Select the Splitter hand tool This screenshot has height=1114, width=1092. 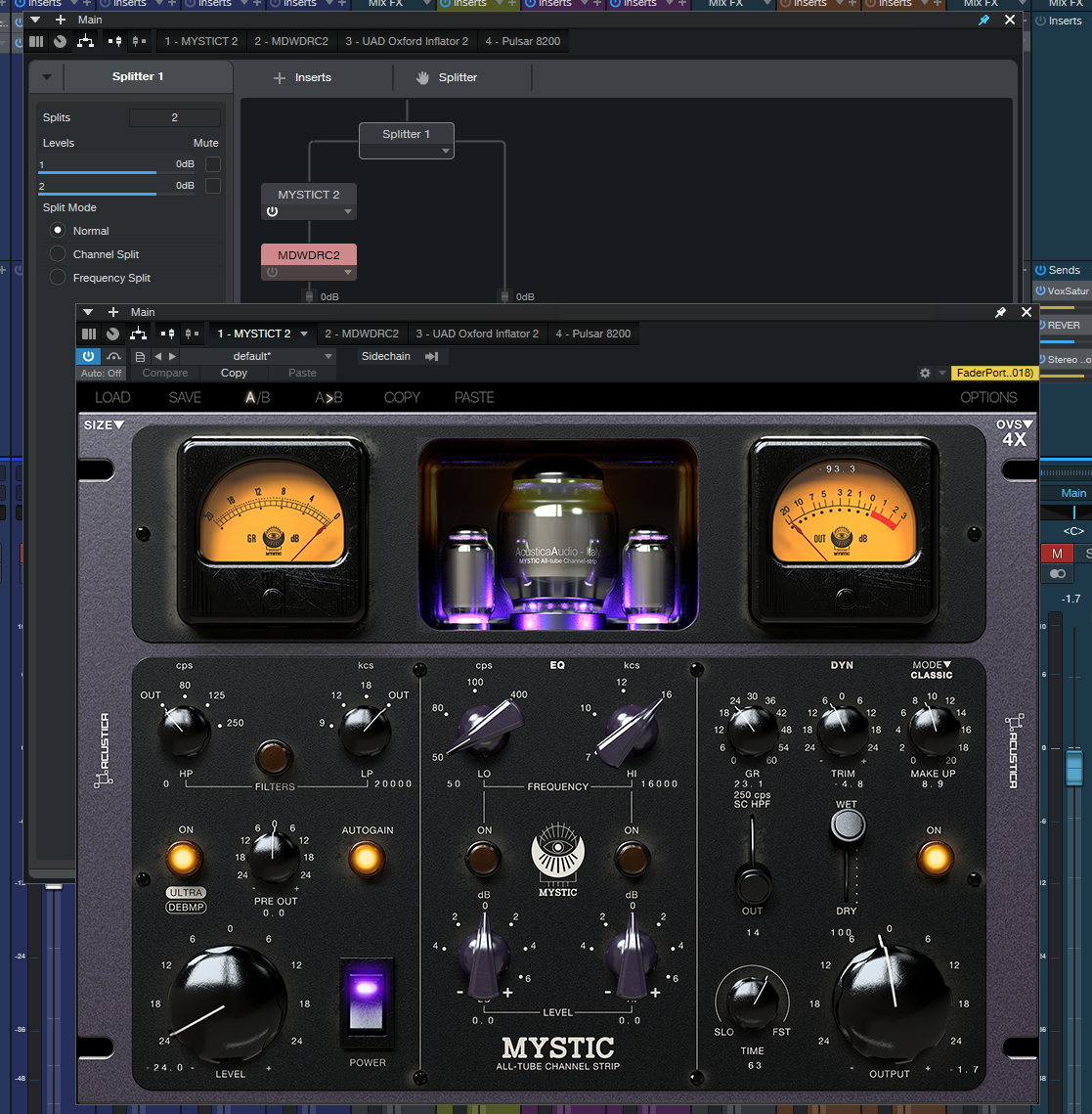tap(422, 77)
